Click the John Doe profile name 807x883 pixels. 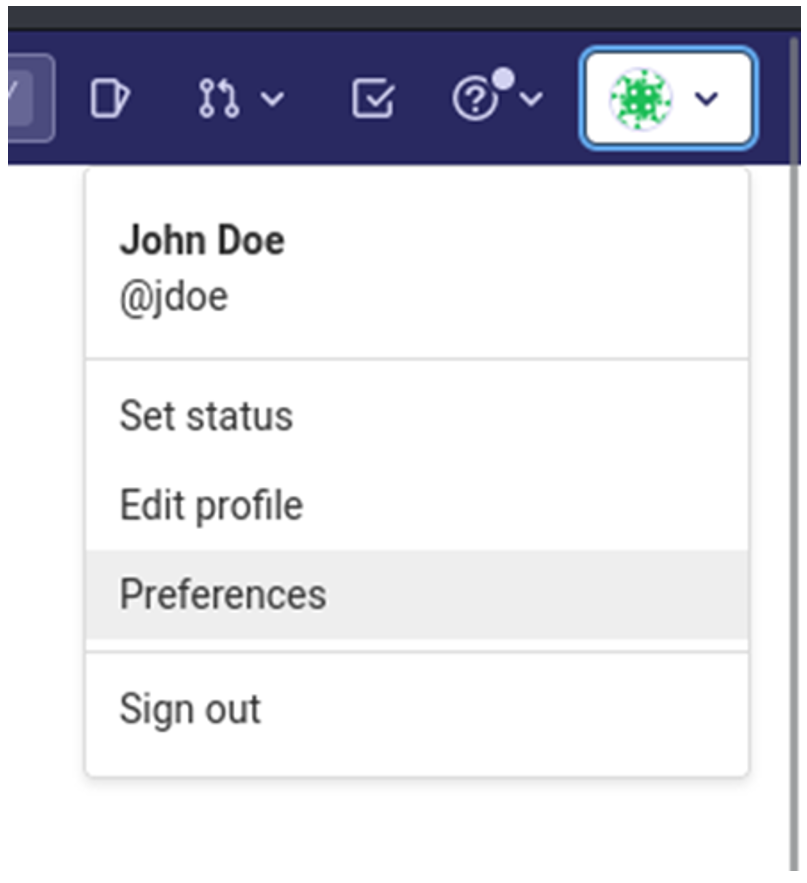point(202,241)
